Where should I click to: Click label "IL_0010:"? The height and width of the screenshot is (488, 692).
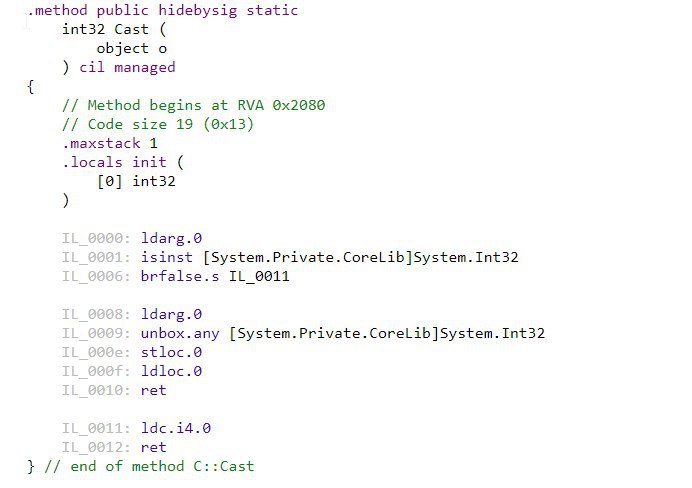96,390
